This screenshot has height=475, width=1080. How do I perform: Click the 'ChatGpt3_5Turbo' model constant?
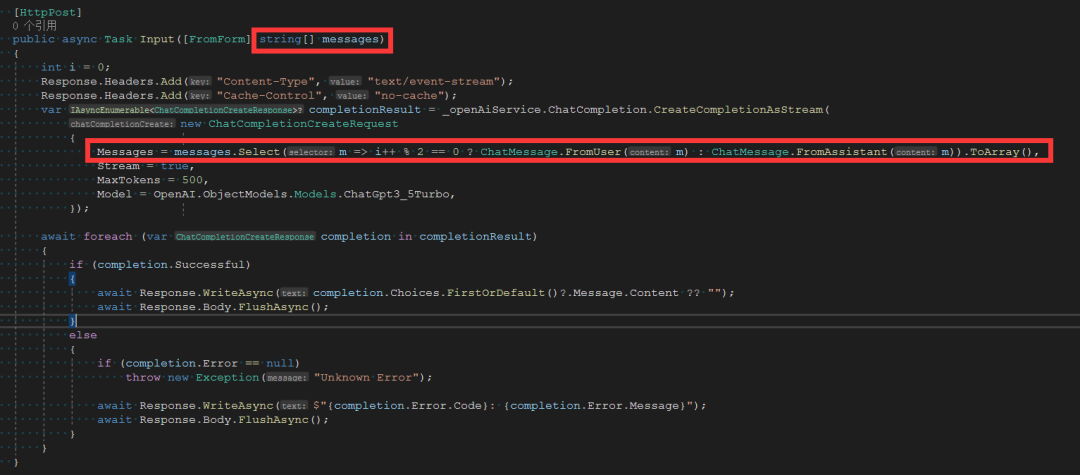tap(399, 194)
